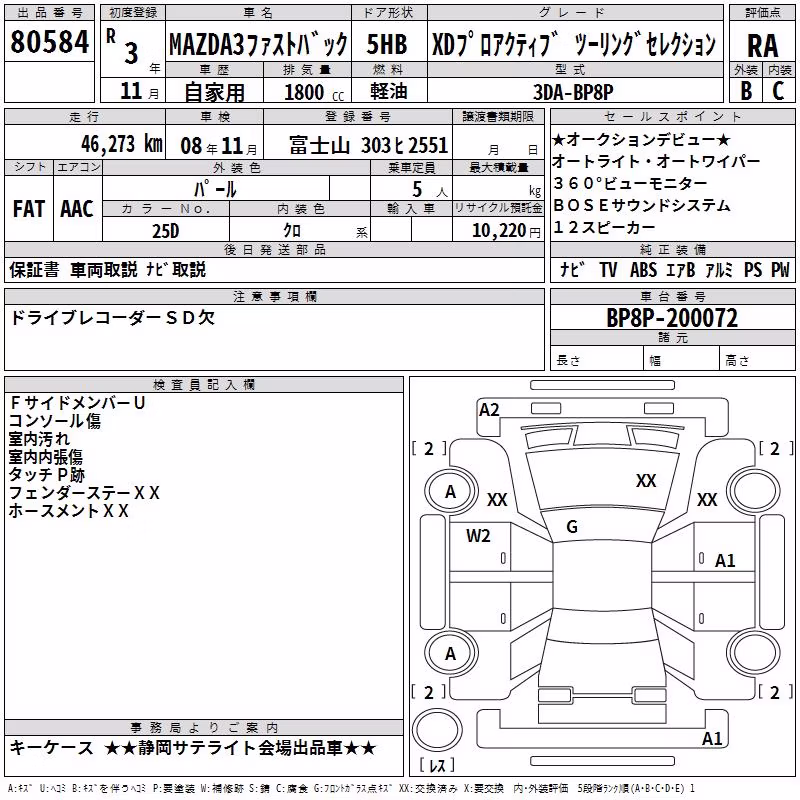This screenshot has width=800, height=800.
Task: Click the A1 mark on the rear bumper
Action: 712,738
